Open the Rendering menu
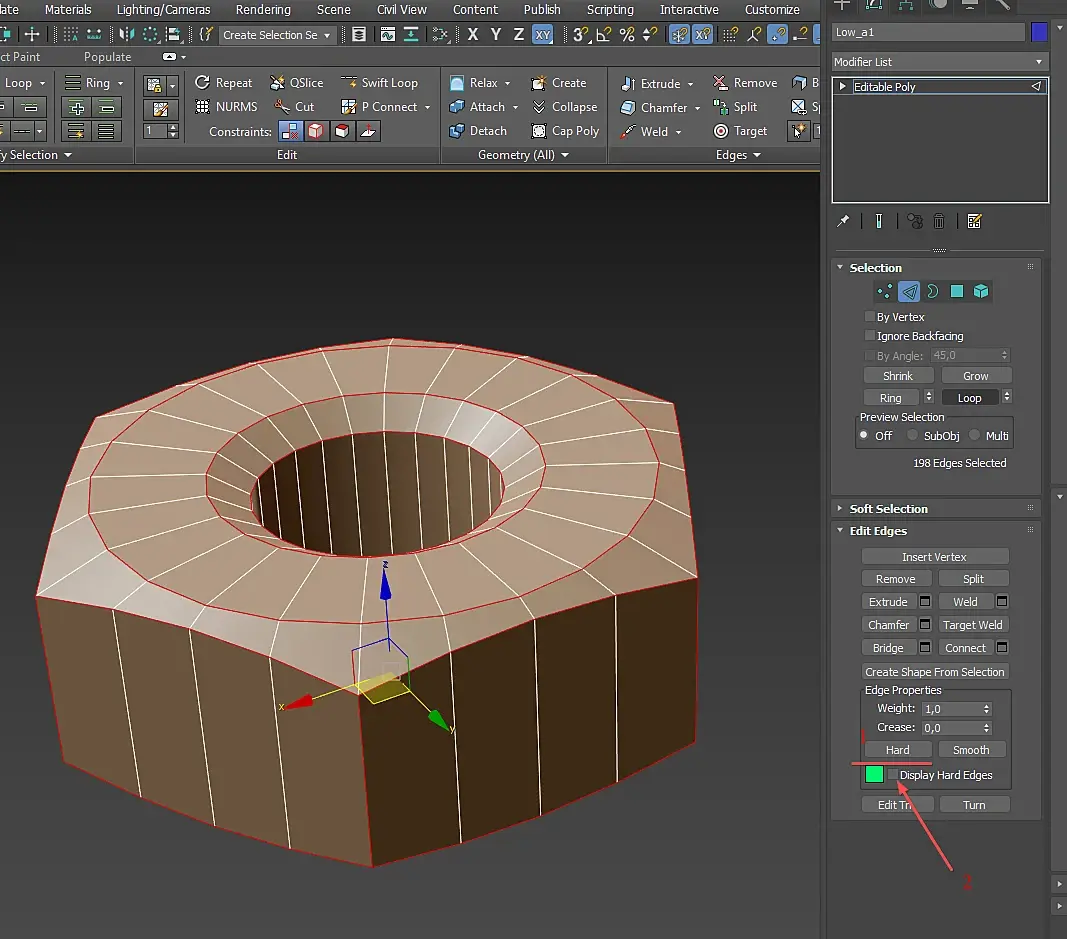The width and height of the screenshot is (1067, 939). pyautogui.click(x=263, y=10)
